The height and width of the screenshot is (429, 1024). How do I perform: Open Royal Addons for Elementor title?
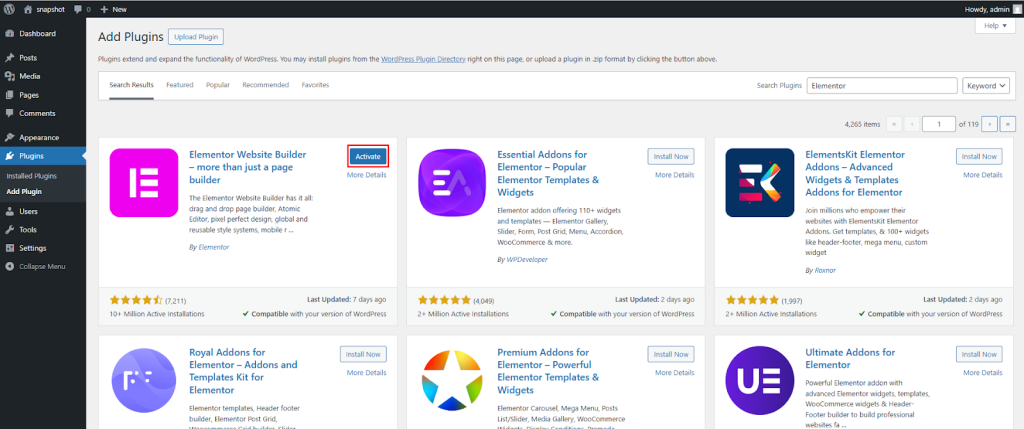[x=243, y=371]
